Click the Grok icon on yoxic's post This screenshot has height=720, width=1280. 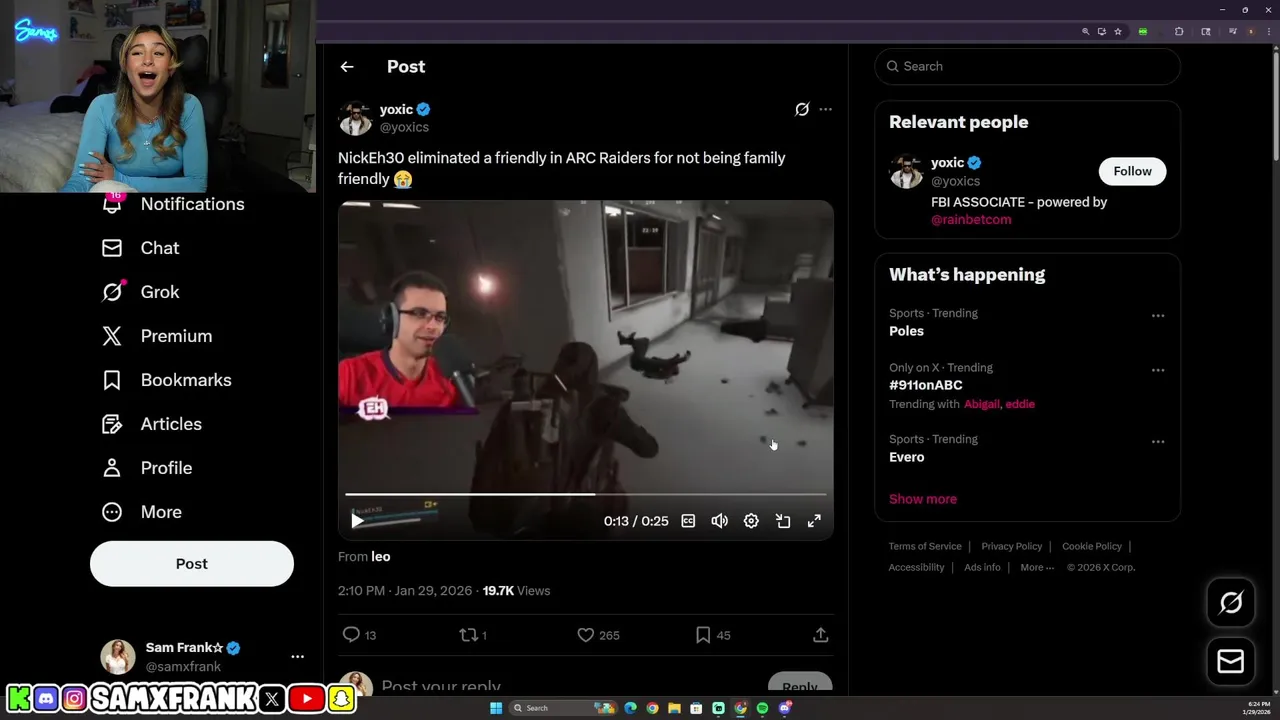pyautogui.click(x=802, y=109)
